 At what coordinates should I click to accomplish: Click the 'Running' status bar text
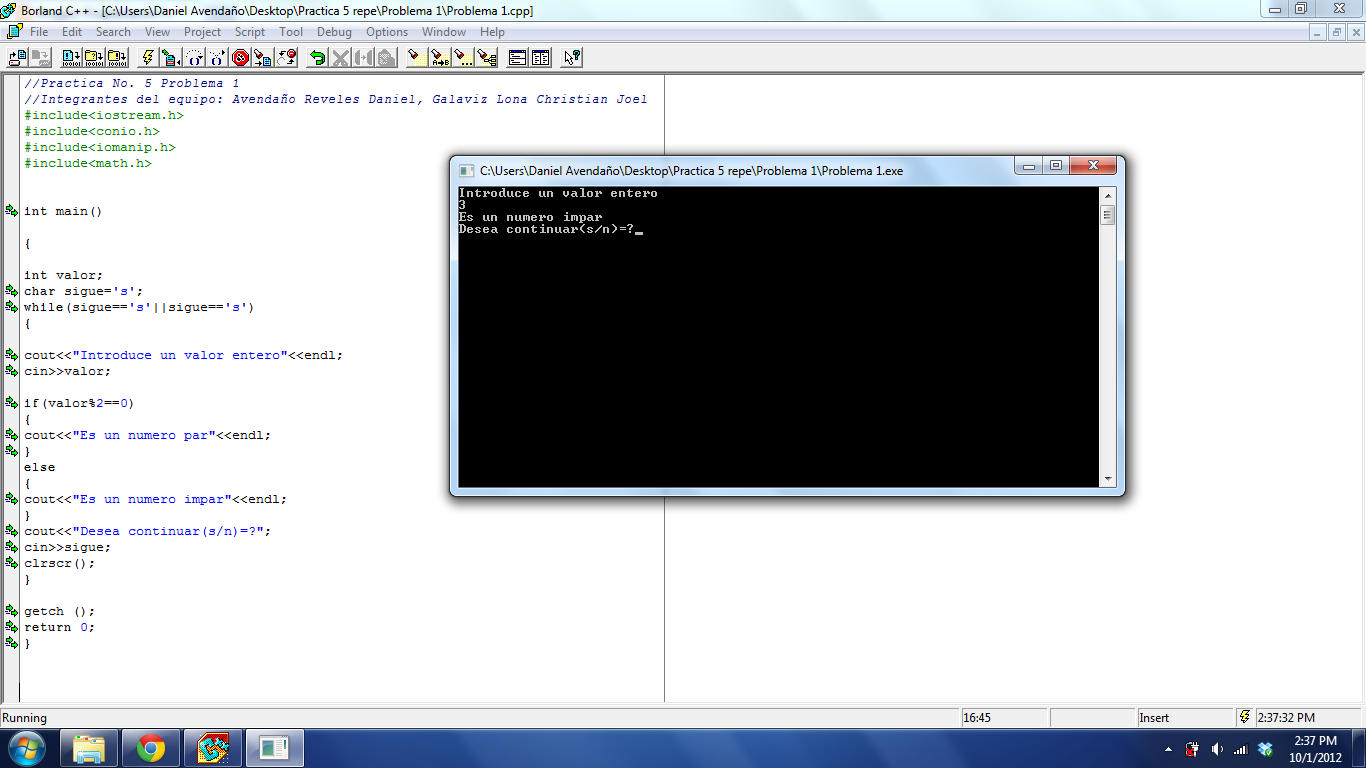(x=25, y=718)
